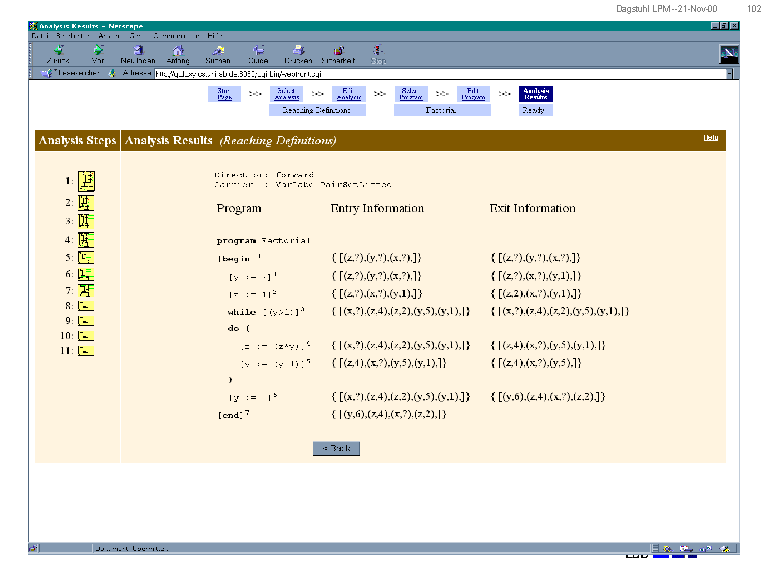The width and height of the screenshot is (768, 576).
Task: Select analysis step 11 icon
Action: 87,351
